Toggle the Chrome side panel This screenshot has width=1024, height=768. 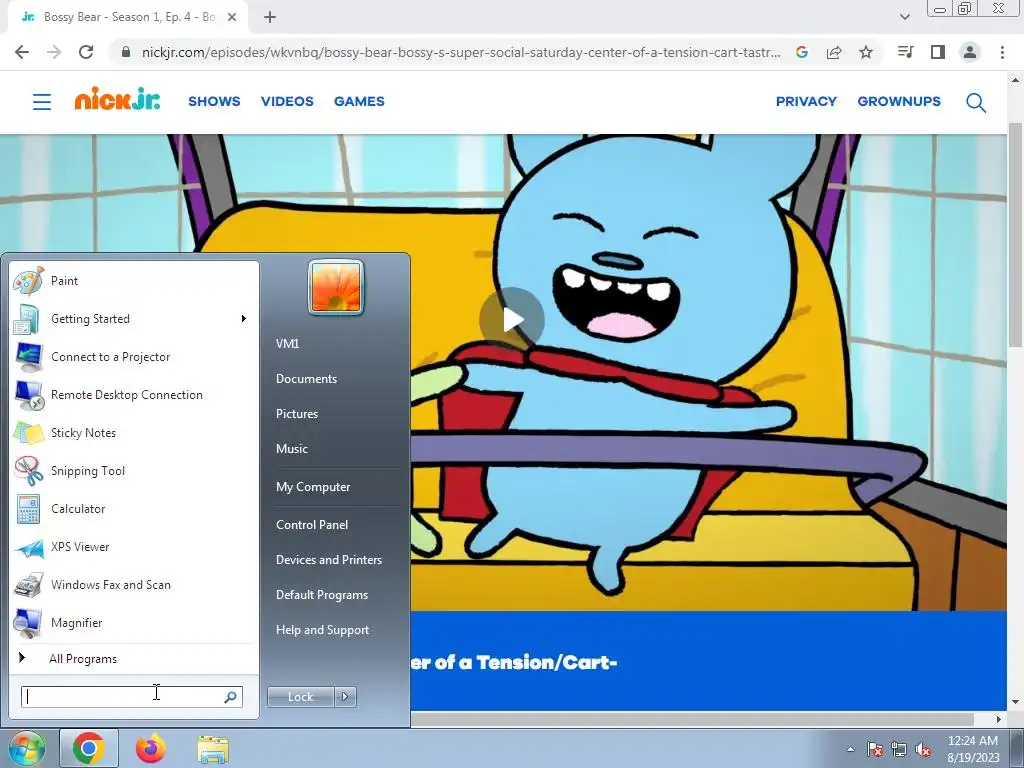(938, 52)
